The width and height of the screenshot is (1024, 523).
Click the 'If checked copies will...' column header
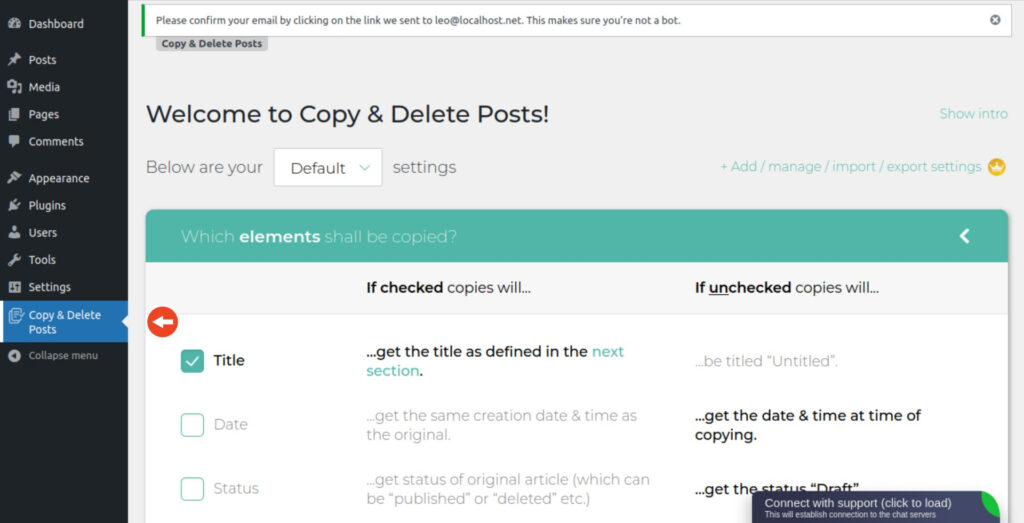pyautogui.click(x=448, y=287)
